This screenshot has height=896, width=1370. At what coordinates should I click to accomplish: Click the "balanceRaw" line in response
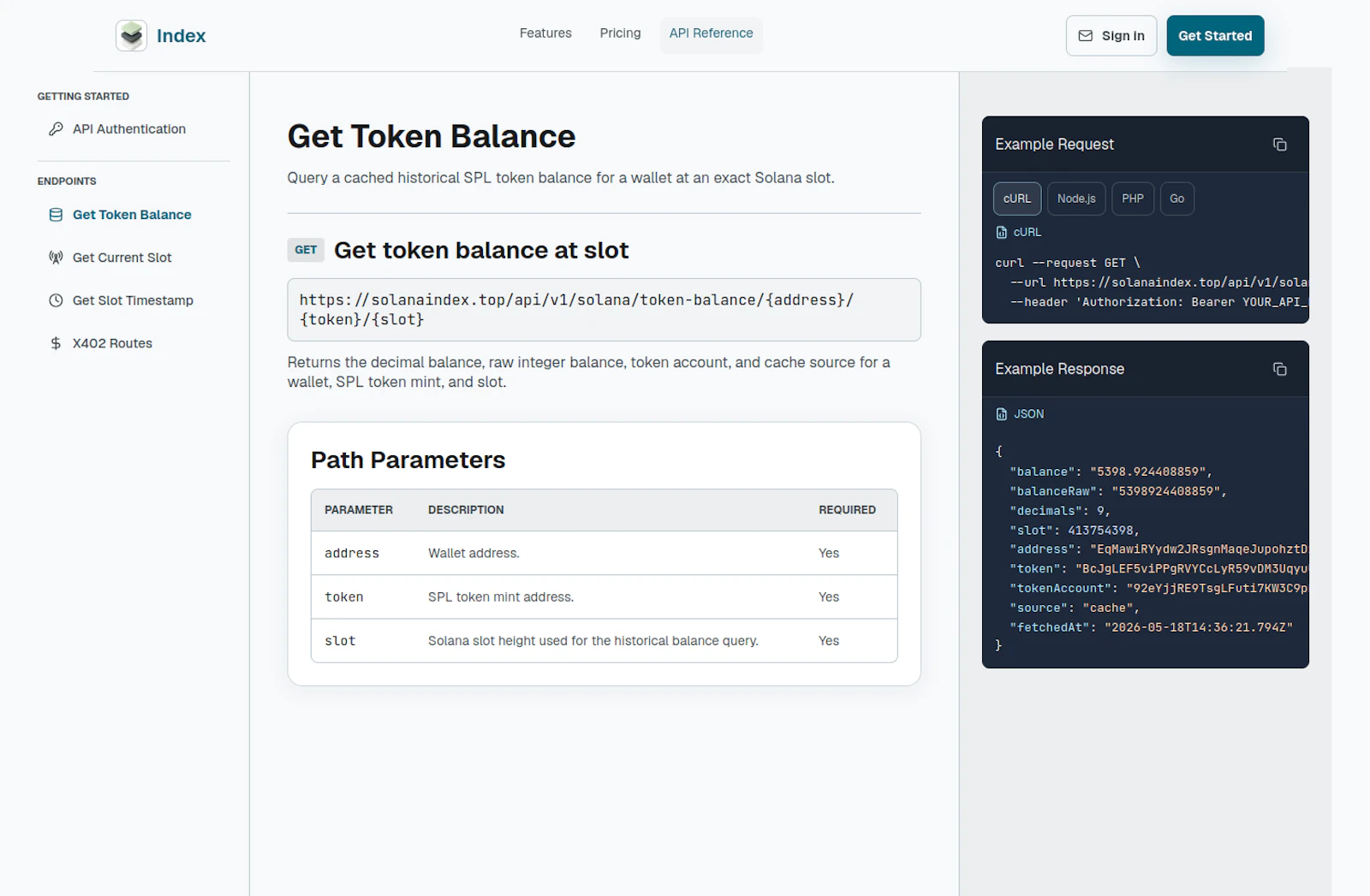click(x=1118, y=491)
